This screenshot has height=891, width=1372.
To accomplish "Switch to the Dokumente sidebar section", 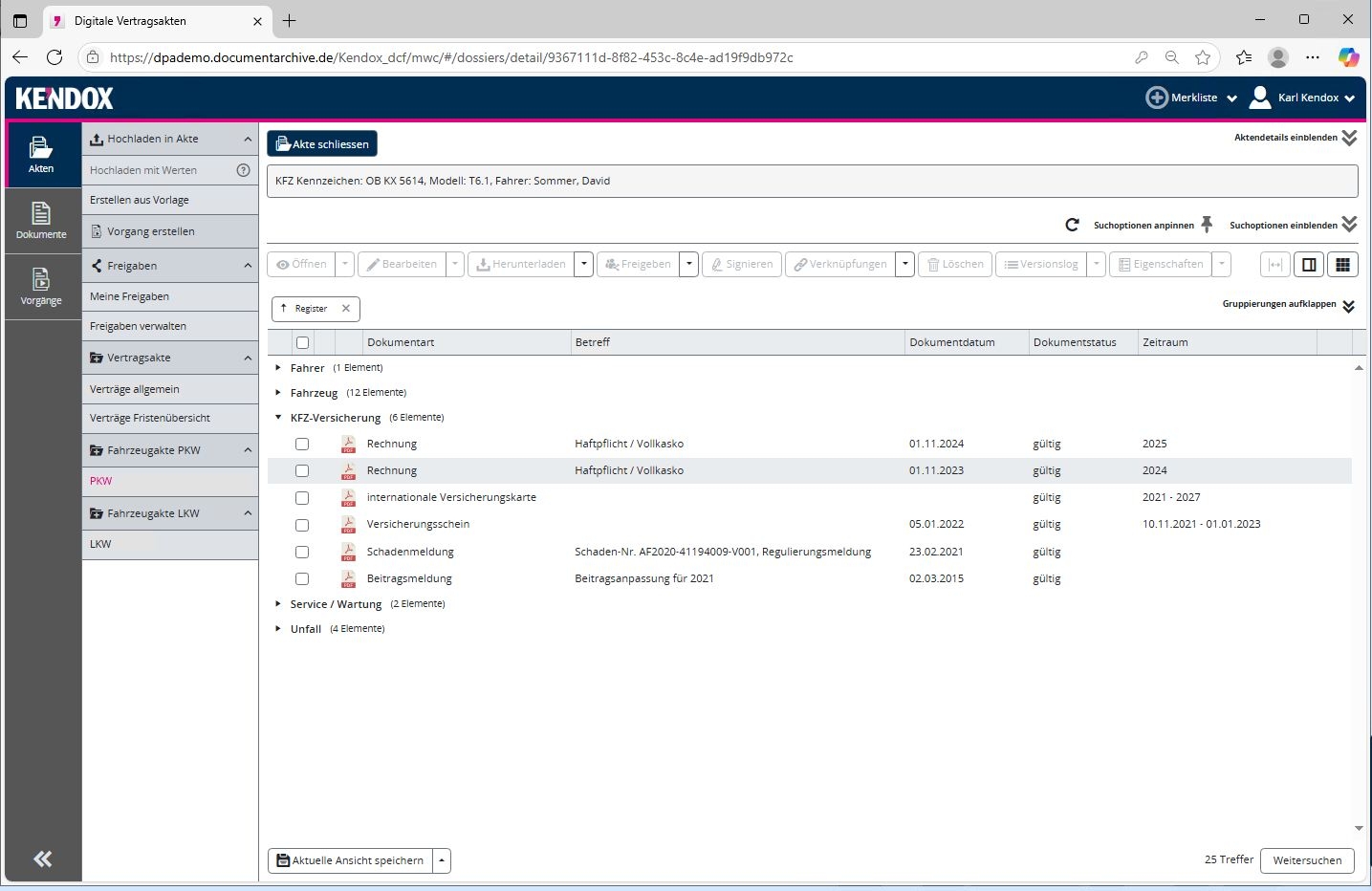I will 41,220.
